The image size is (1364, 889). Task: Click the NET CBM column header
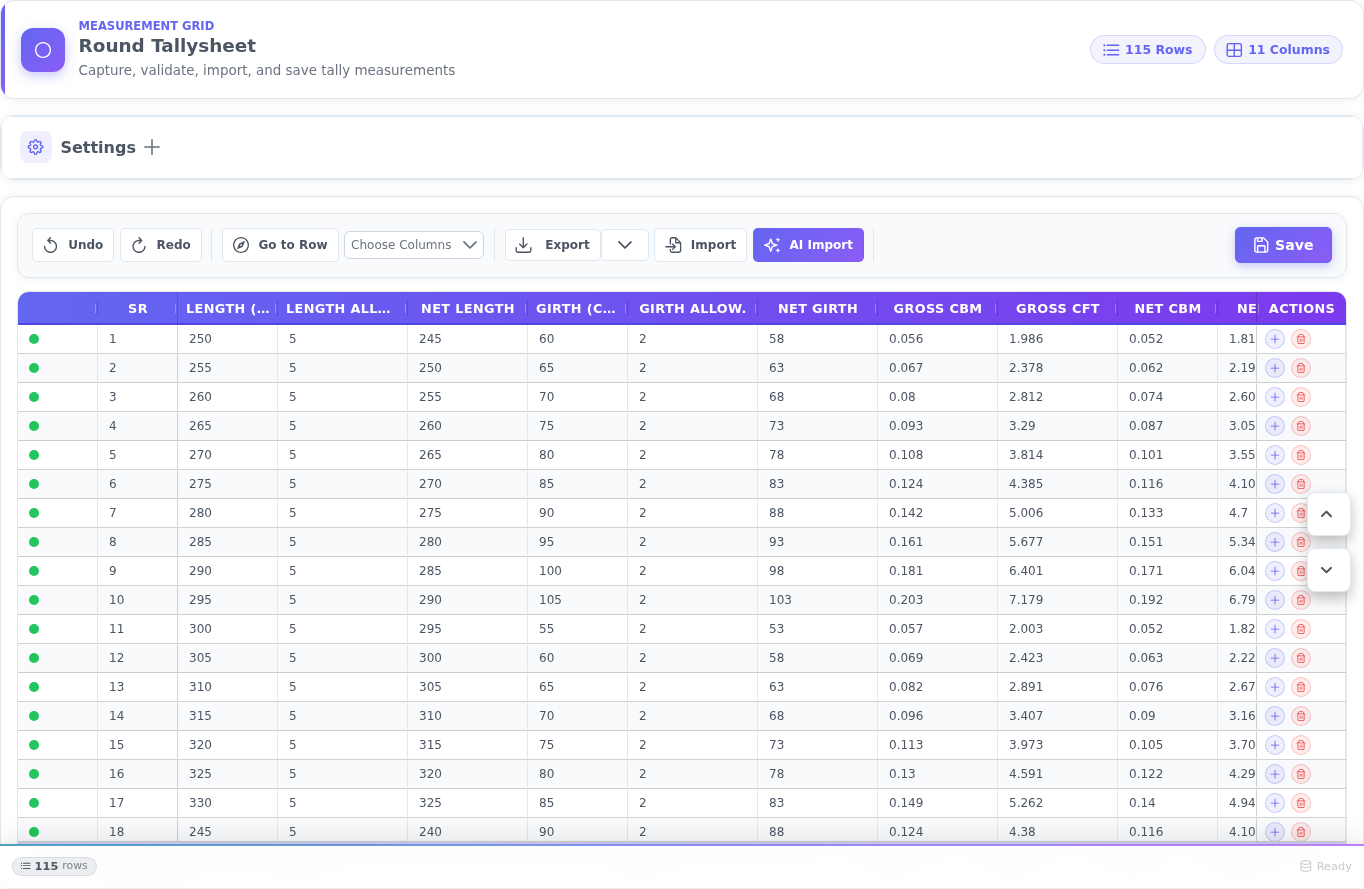[x=1168, y=309]
